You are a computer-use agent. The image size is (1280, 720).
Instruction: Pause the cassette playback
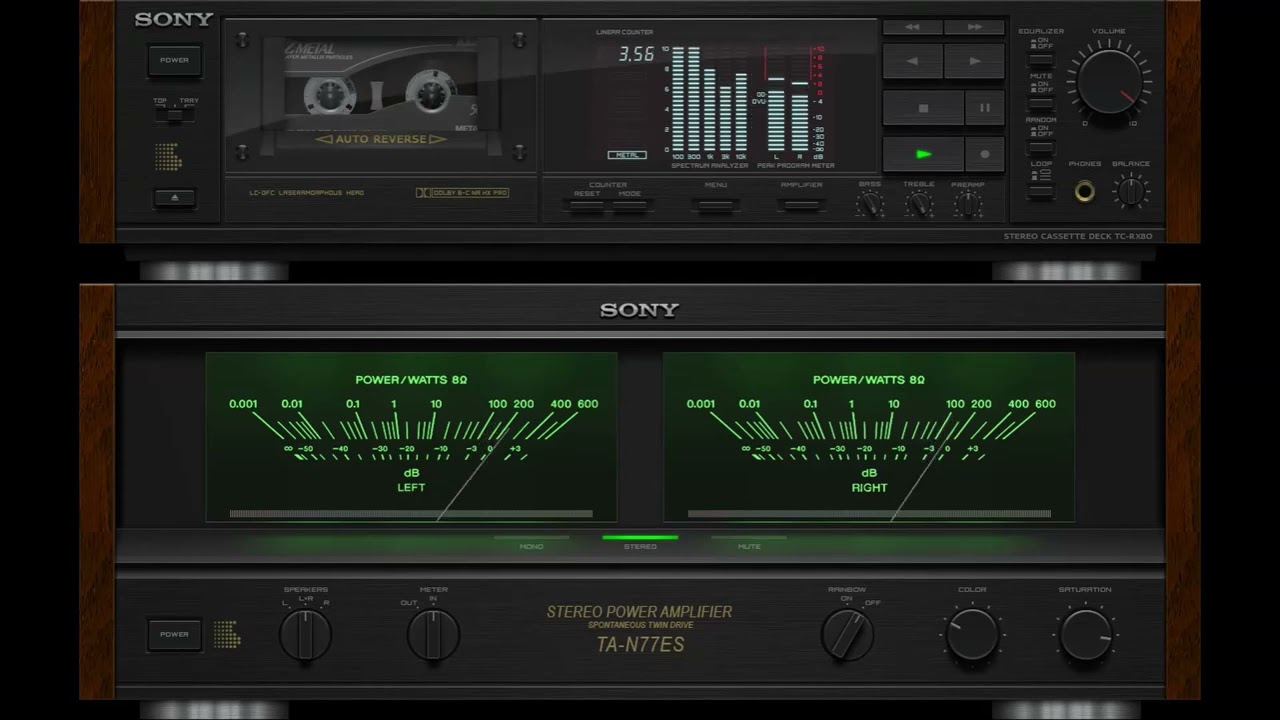coord(985,108)
